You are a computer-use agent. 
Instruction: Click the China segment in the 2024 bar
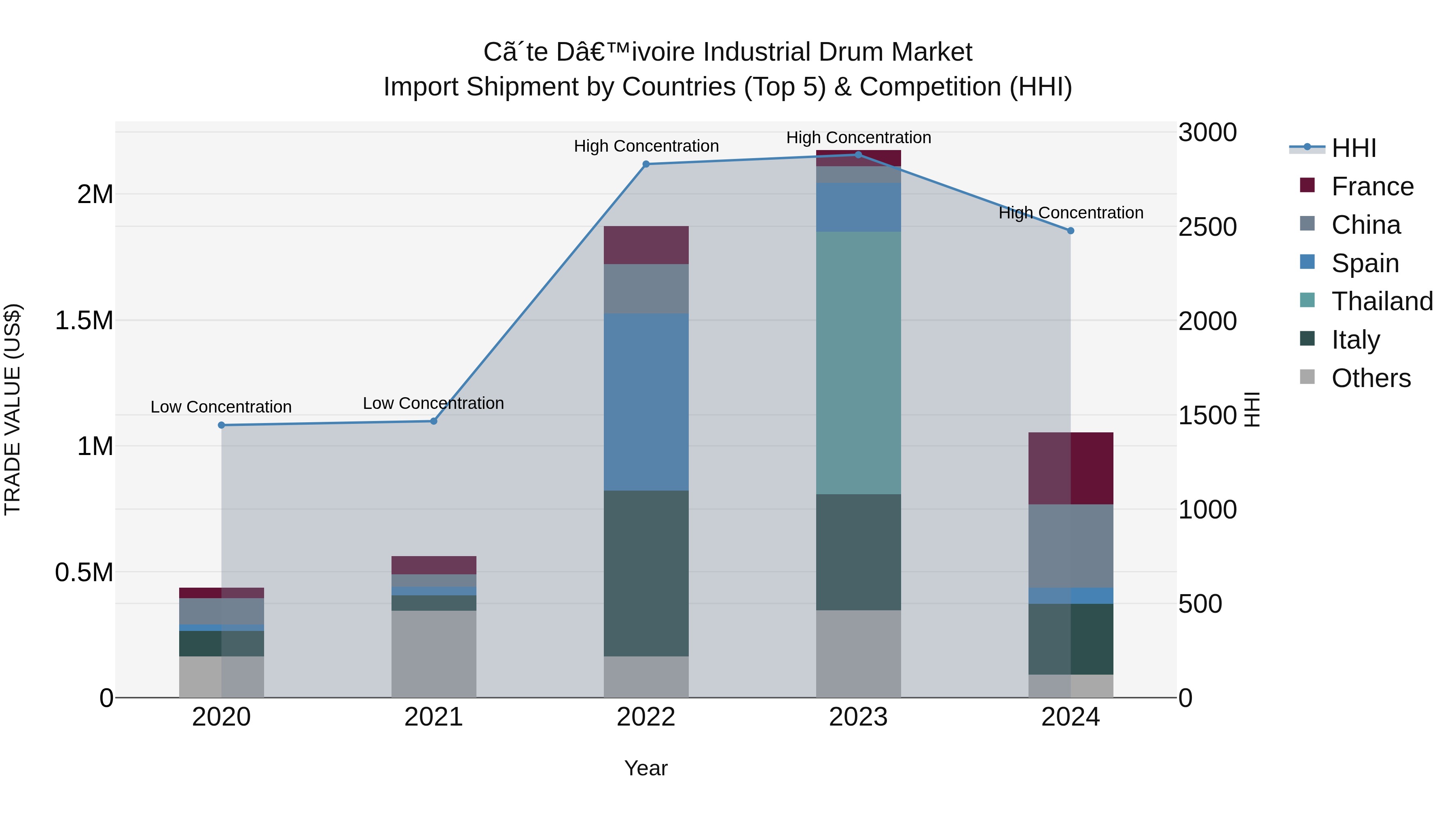[1071, 546]
